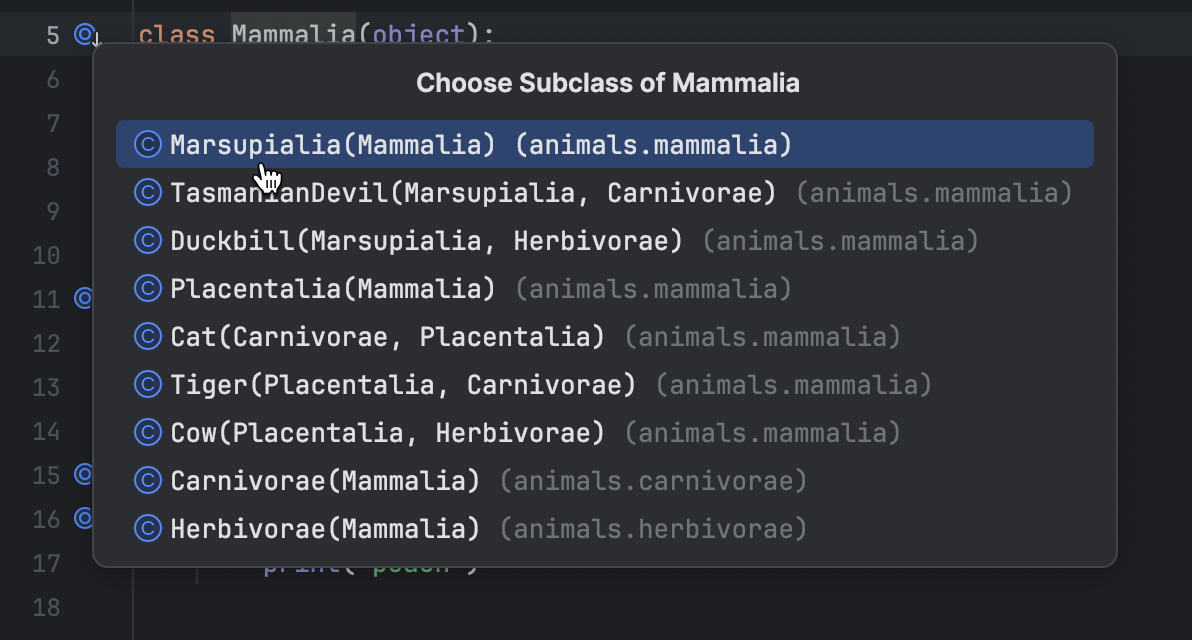Screen dimensions: 1192x640
Task: Click the class icon beside Marsupialia(Mammalia)
Action: point(147,143)
